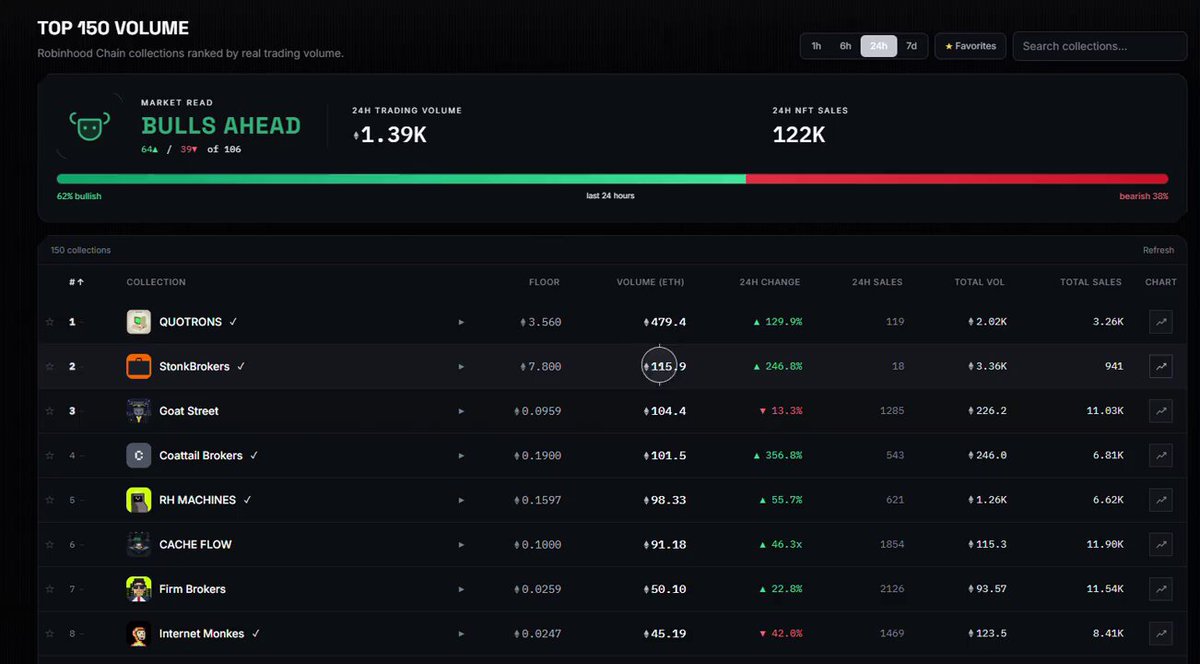This screenshot has width=1200, height=664.
Task: Star the StonkBrokers collection
Action: pyautogui.click(x=49, y=367)
